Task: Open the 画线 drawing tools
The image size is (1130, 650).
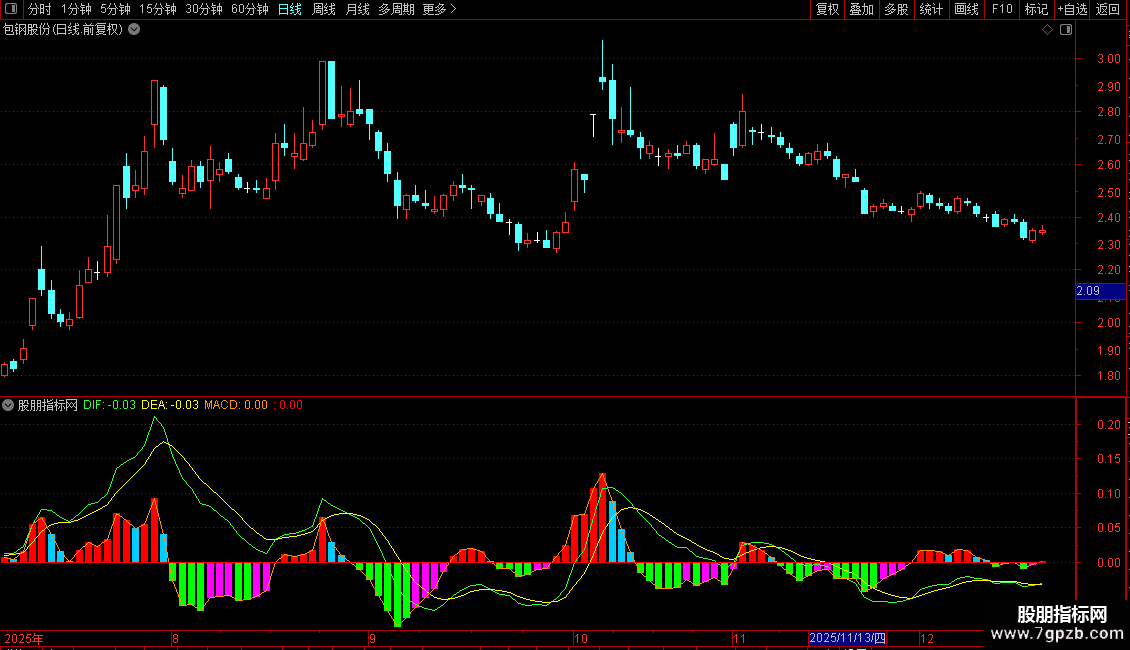Action: (x=966, y=9)
